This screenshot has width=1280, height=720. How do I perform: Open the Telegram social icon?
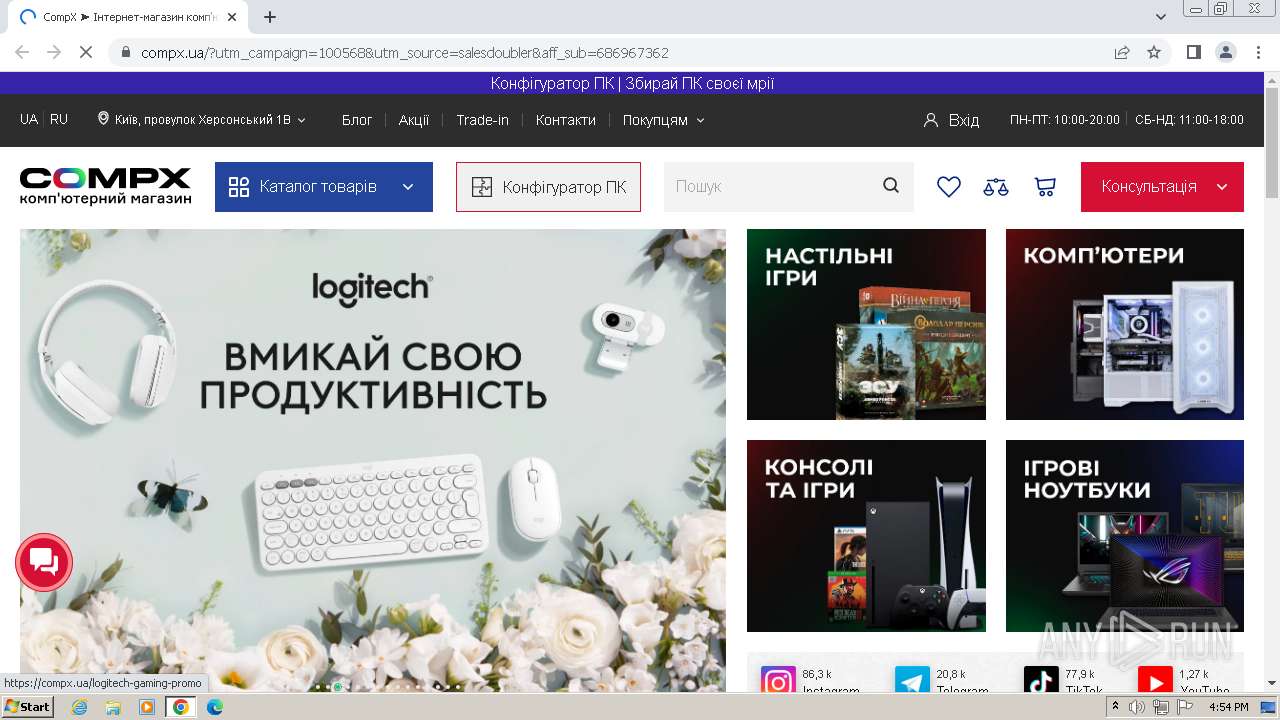(912, 682)
